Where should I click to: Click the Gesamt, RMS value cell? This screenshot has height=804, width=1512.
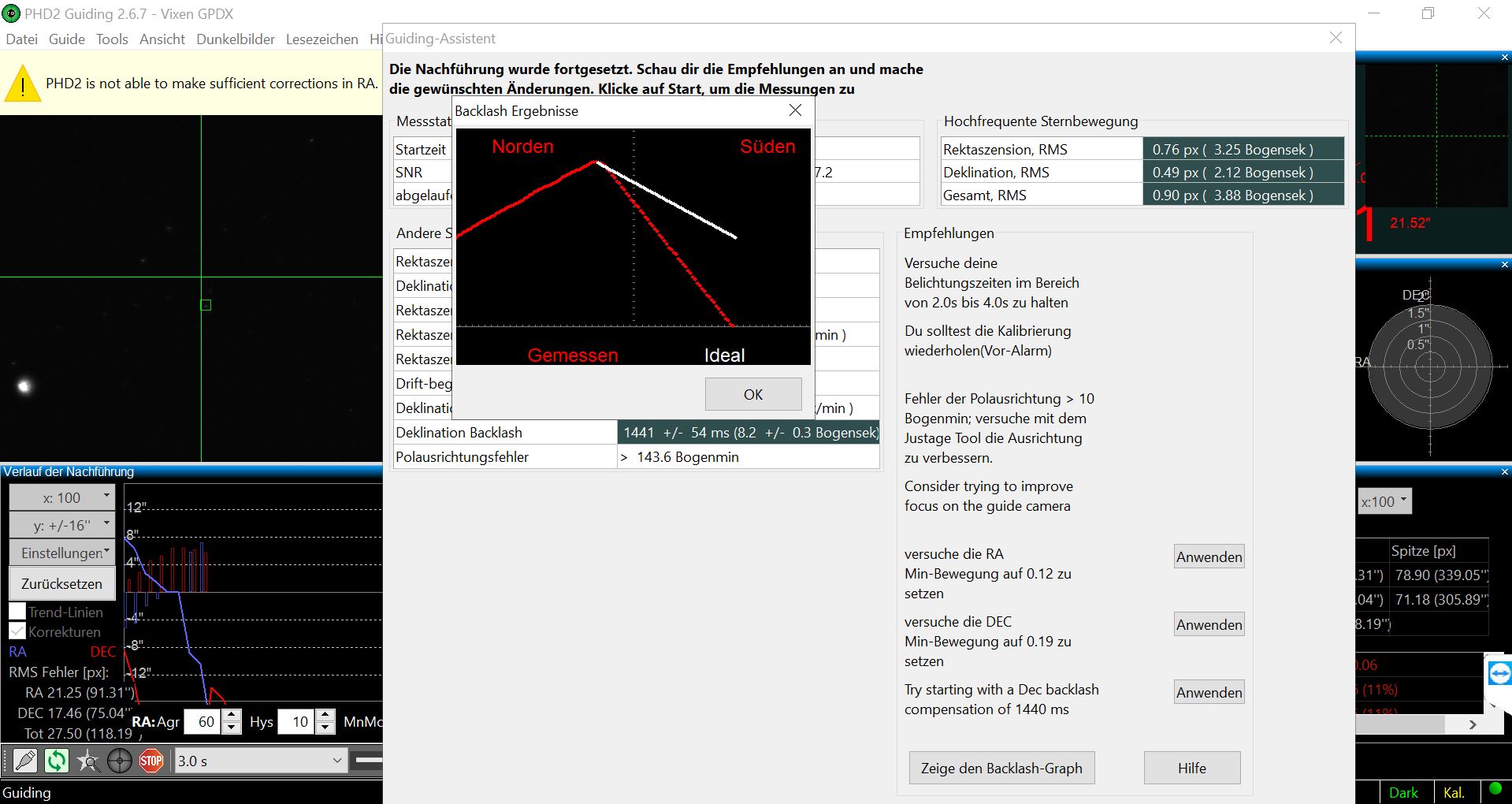1243,195
